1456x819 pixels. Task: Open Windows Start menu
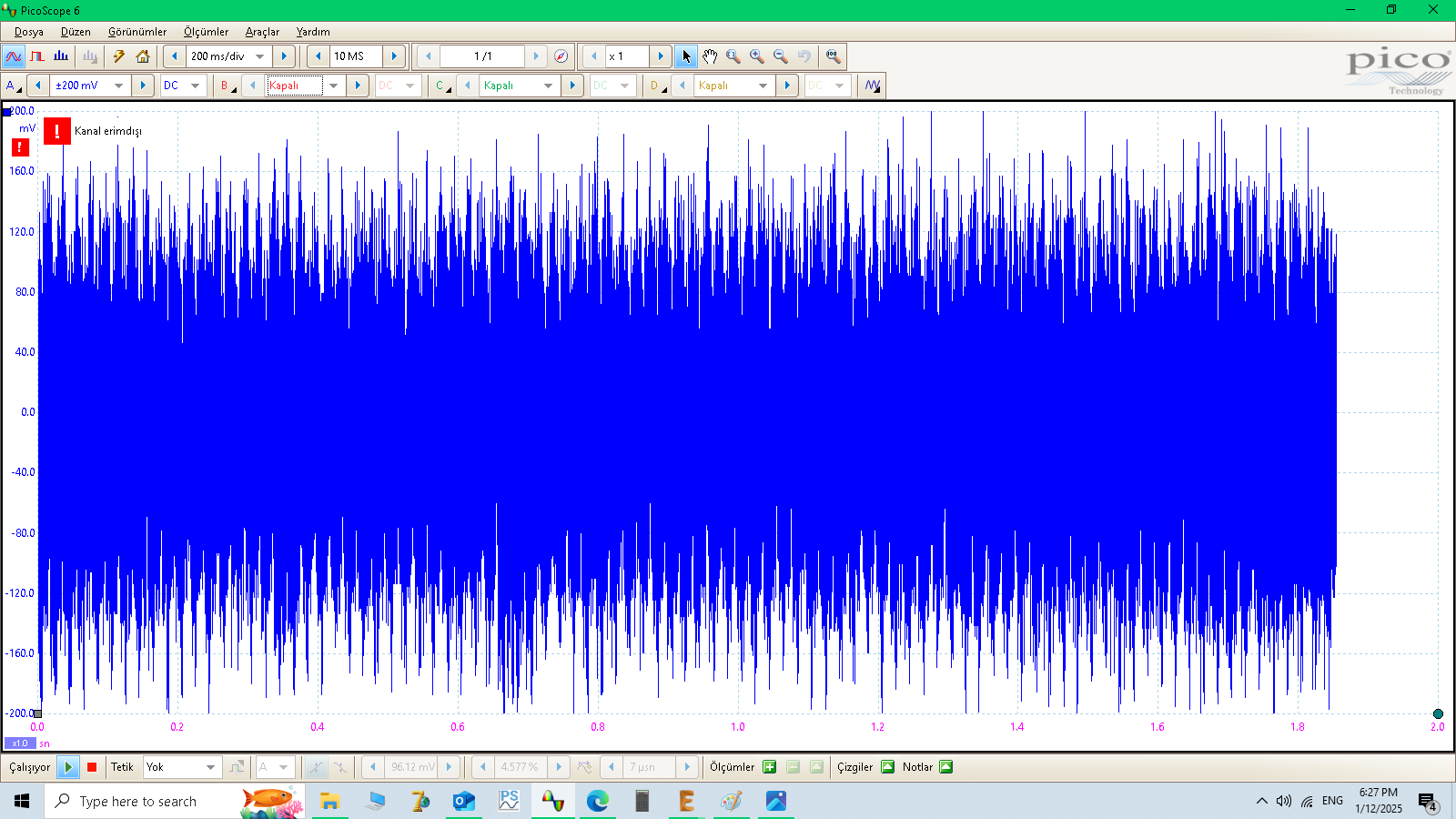pos(22,801)
